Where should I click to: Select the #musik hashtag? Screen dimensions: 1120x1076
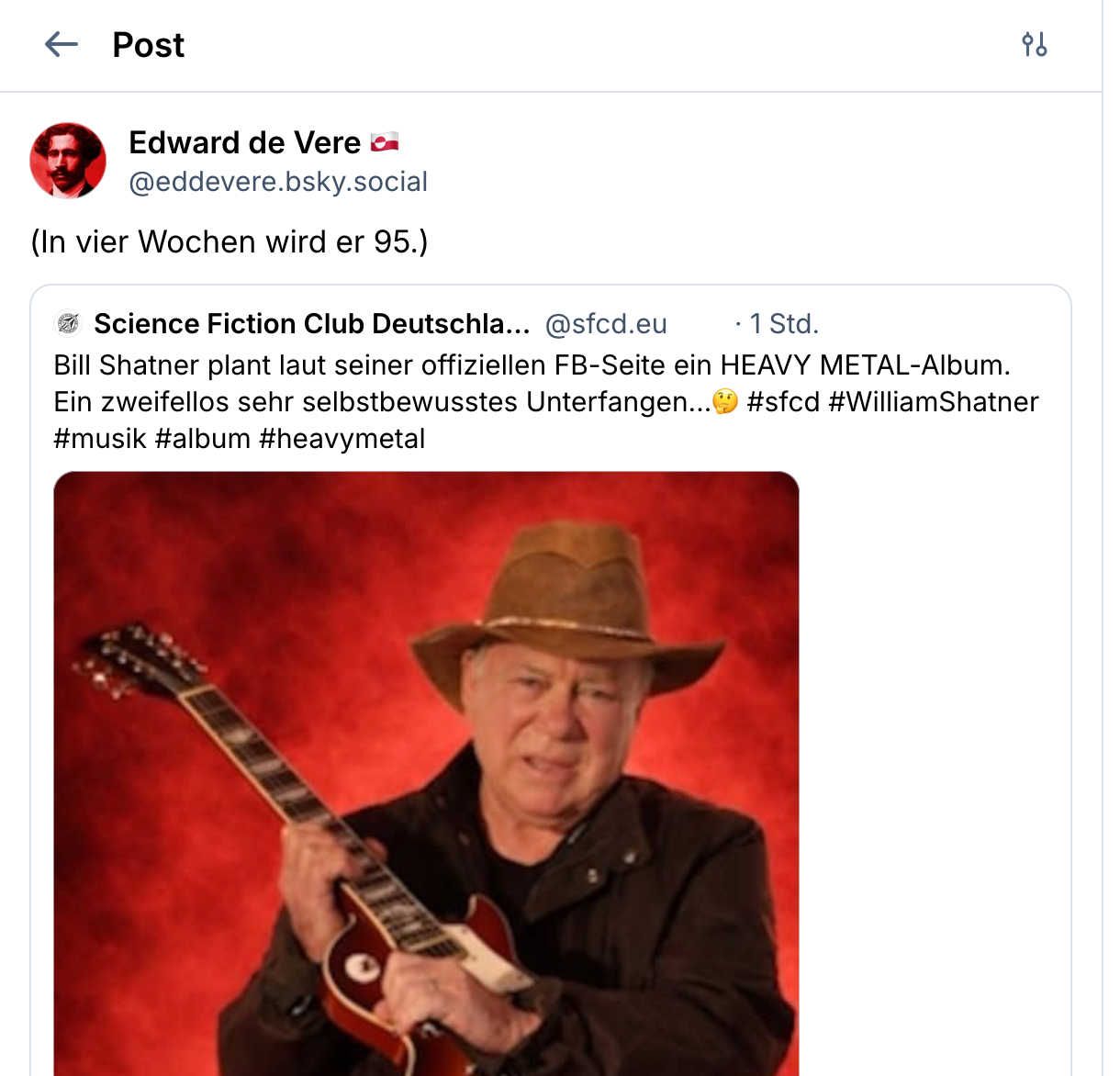point(100,439)
